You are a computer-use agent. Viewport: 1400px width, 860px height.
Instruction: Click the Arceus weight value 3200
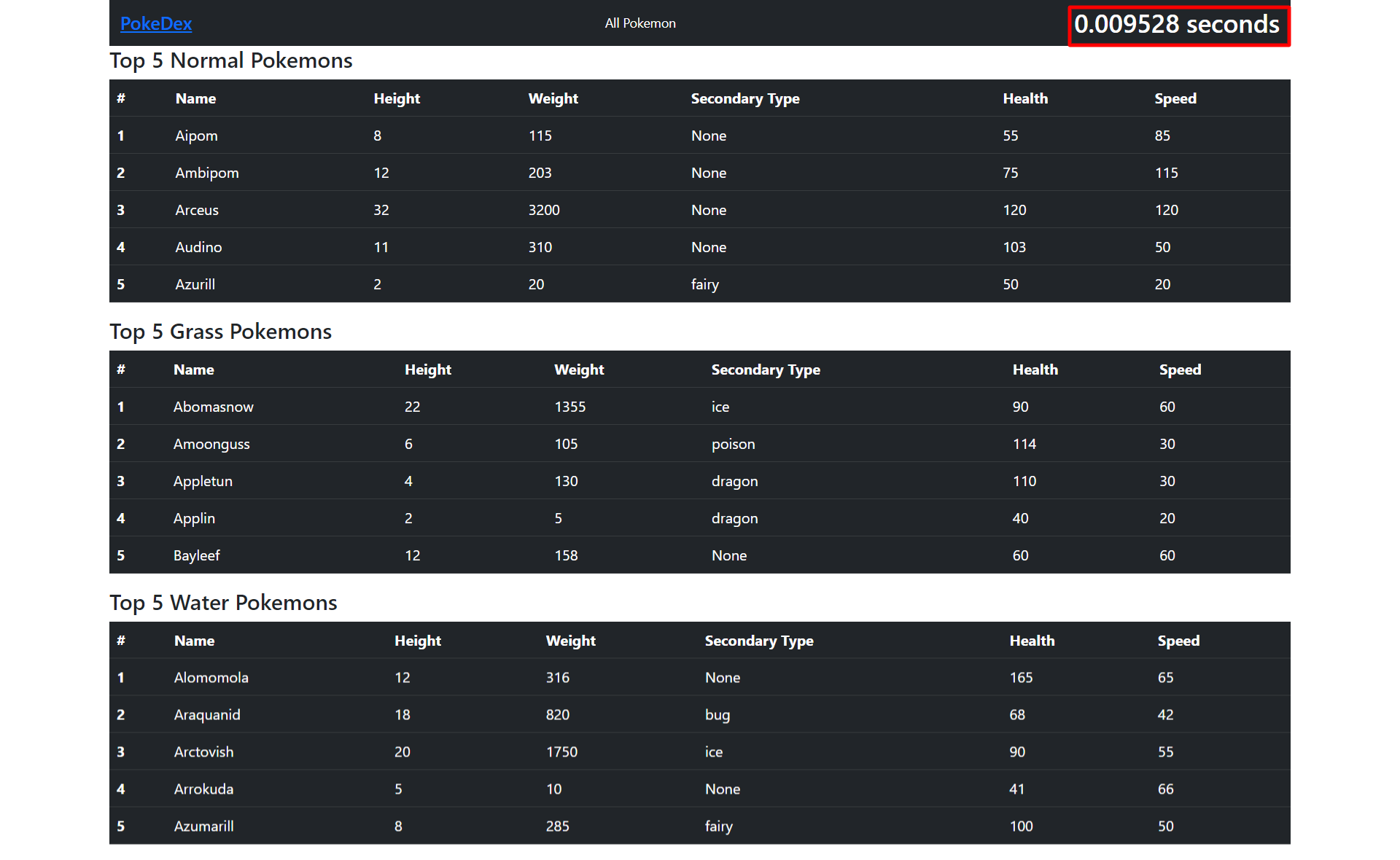point(544,210)
